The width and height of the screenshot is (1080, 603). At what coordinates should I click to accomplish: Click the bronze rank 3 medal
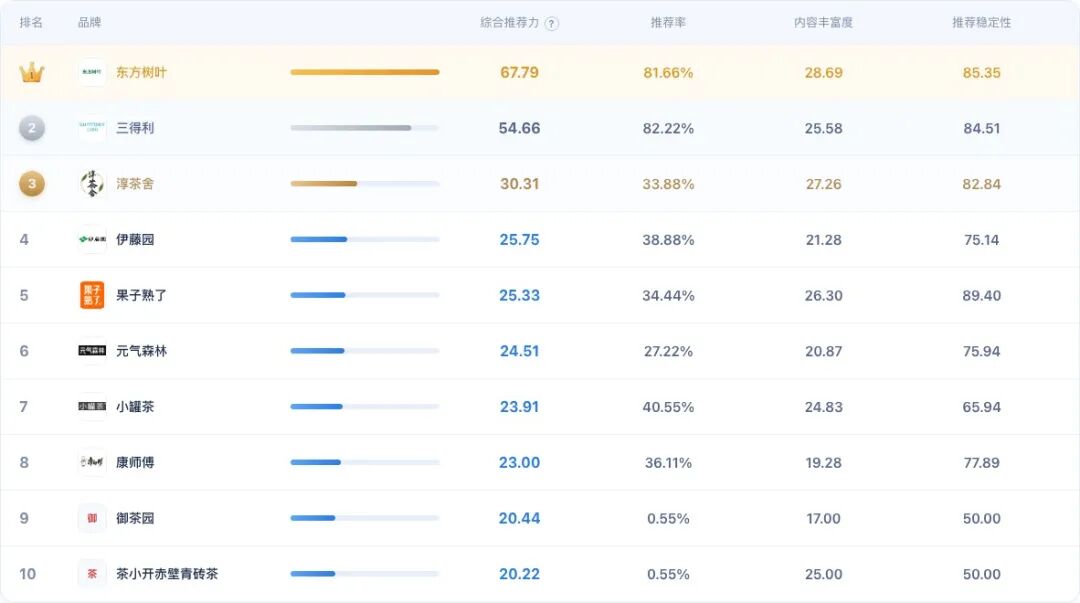[32, 184]
